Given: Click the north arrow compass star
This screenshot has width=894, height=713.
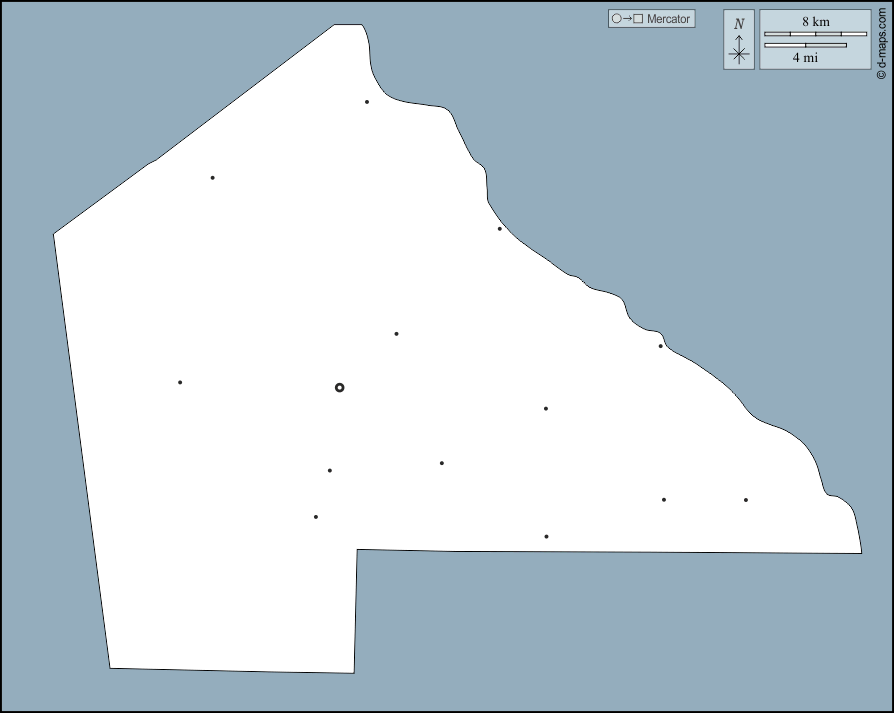Looking at the screenshot, I should coord(739,54).
